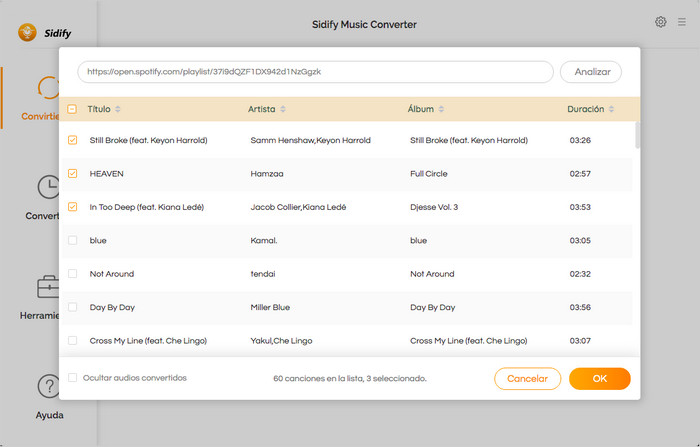Click artist name Miller Blue

coord(270,307)
